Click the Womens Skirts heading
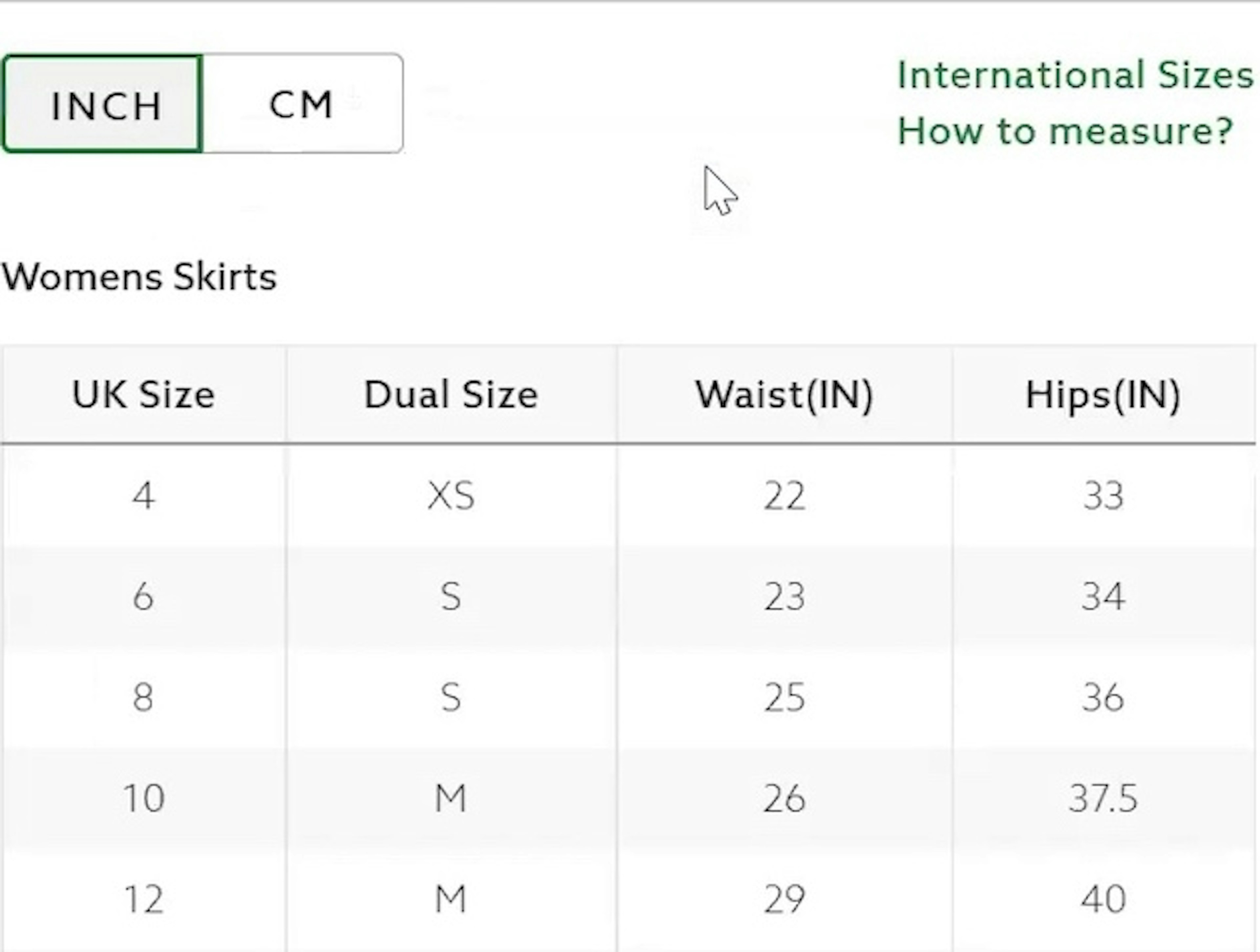 [139, 277]
